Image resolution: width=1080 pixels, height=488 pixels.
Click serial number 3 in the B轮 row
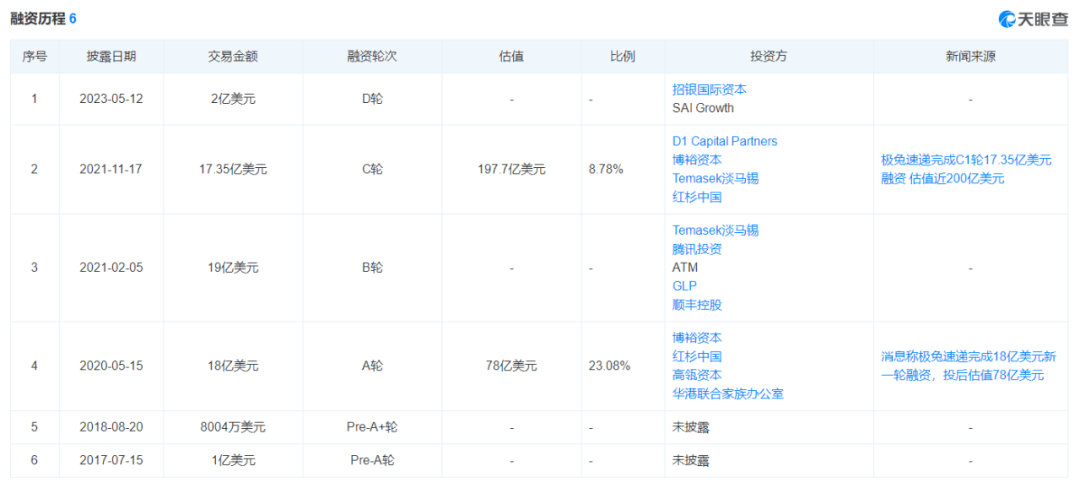coord(34,268)
